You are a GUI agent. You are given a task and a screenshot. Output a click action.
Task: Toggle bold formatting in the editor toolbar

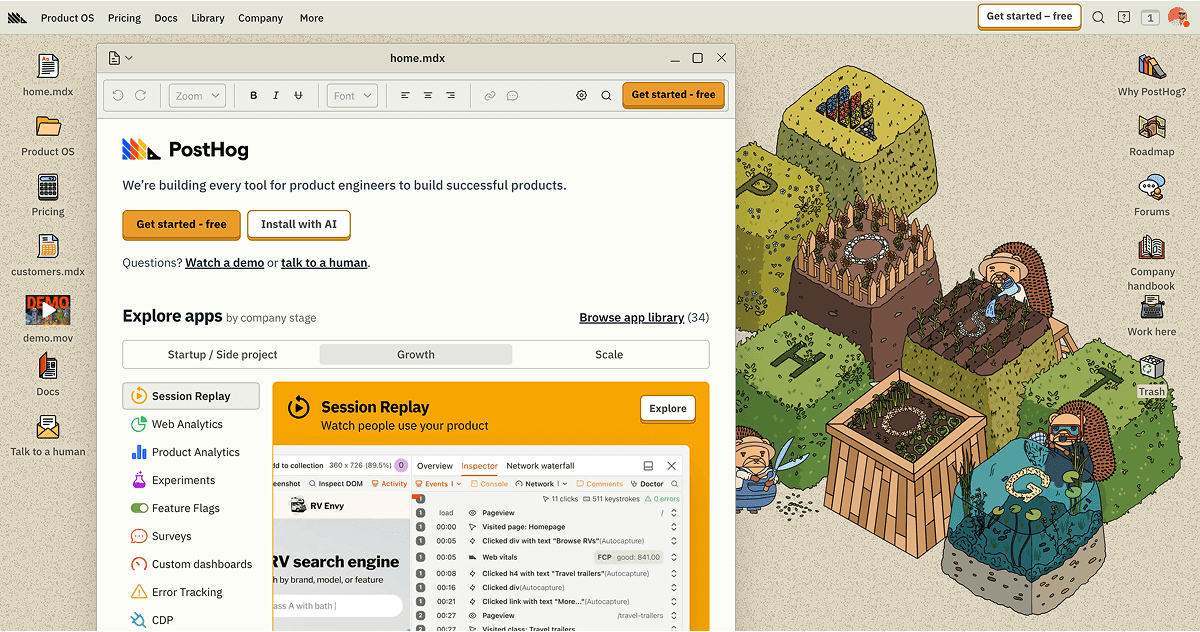click(253, 95)
